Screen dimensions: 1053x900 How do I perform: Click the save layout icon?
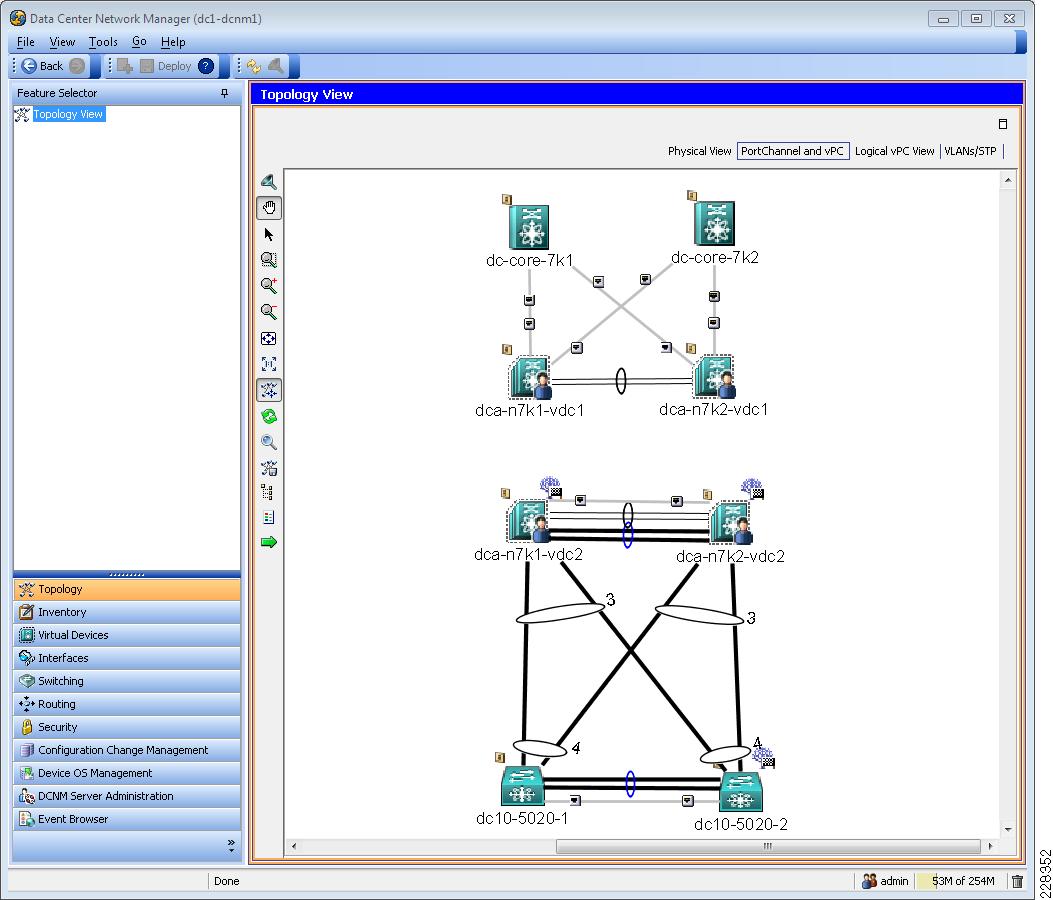coord(269,467)
